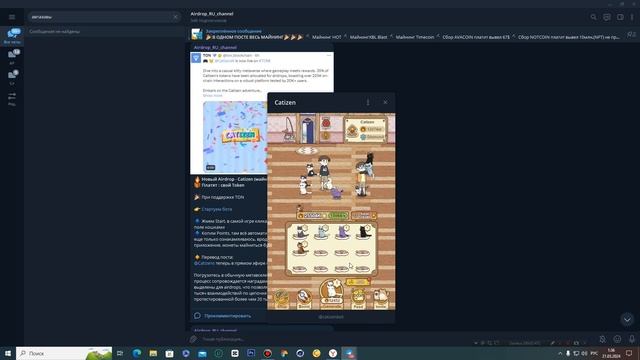The width and height of the screenshot is (640, 360).
Task: Select the brown cat in second row
Action: coord(300,248)
